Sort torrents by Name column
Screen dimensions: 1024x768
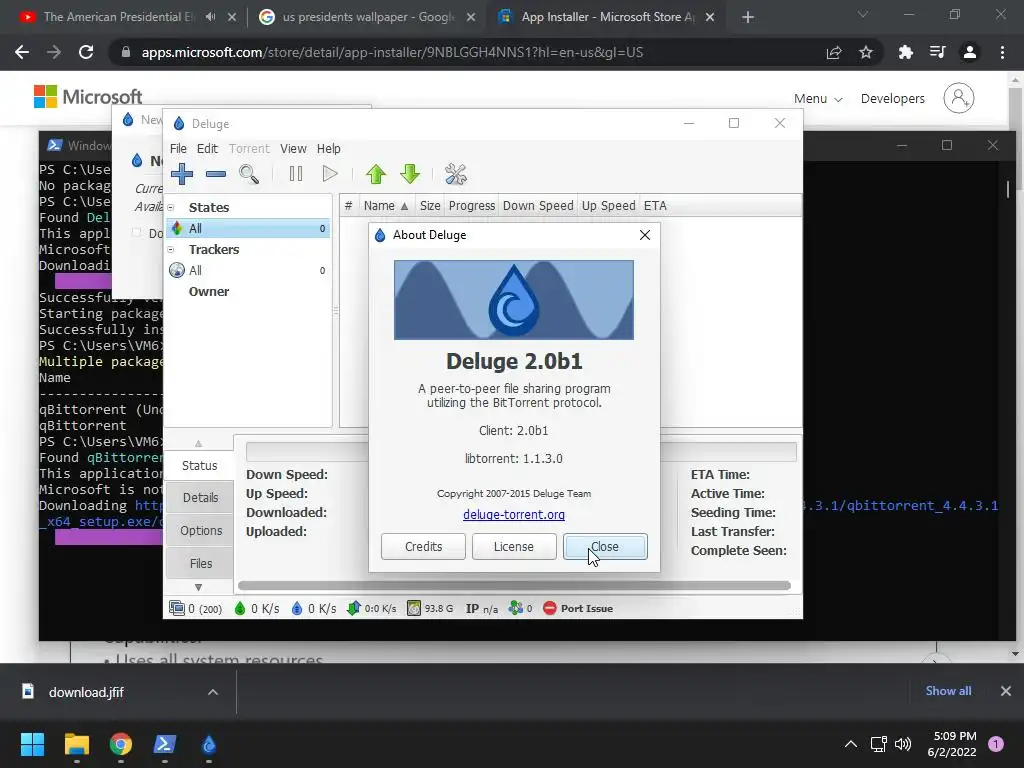point(385,206)
